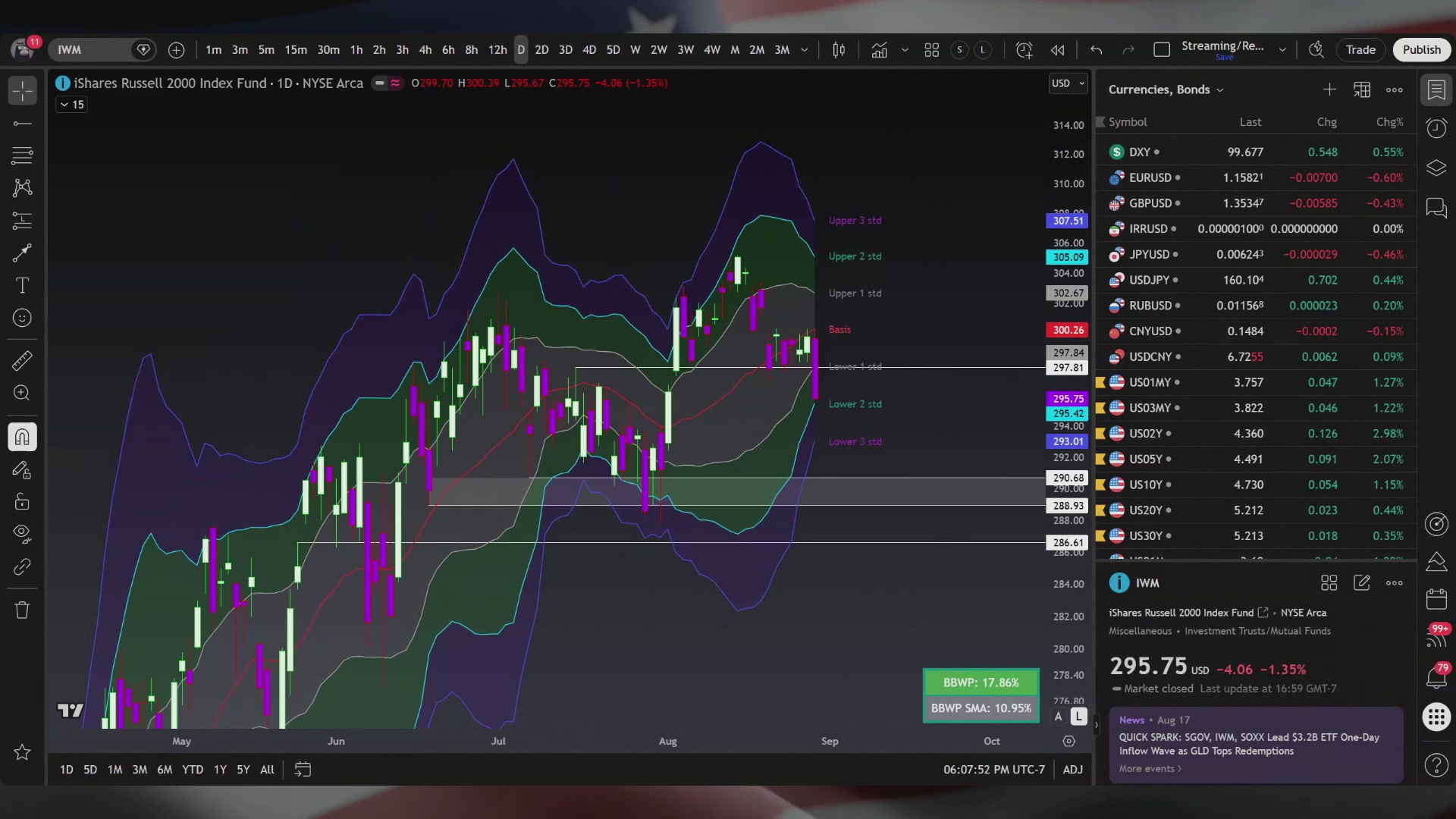
Task: Open More events news link
Action: pyautogui.click(x=1150, y=769)
